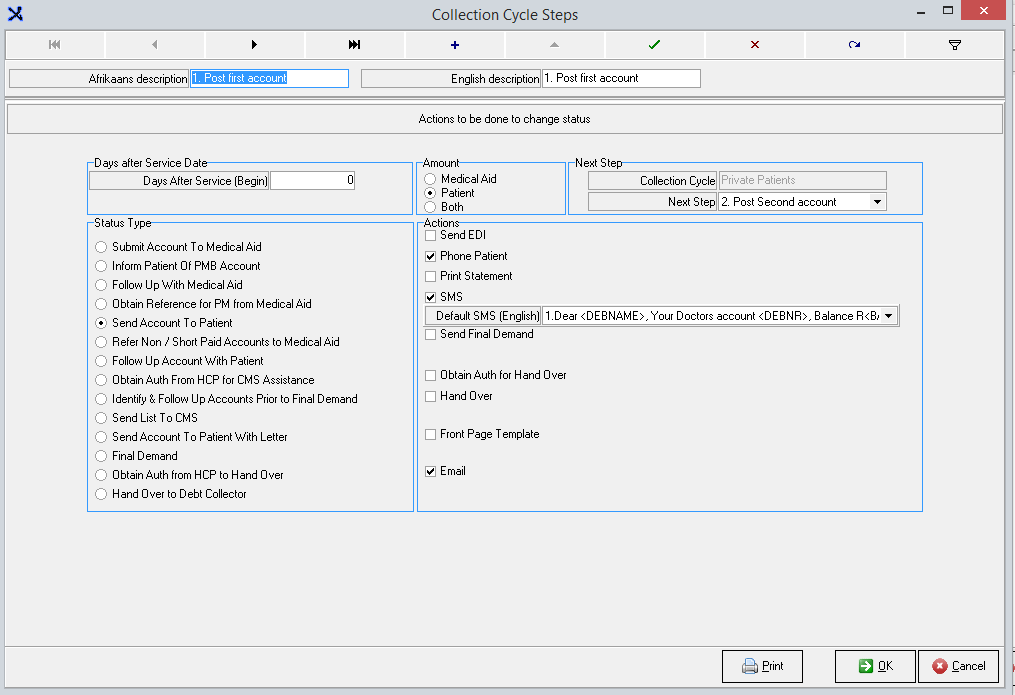This screenshot has height=695, width=1015.
Task: Click Cancel button
Action: pos(958,666)
